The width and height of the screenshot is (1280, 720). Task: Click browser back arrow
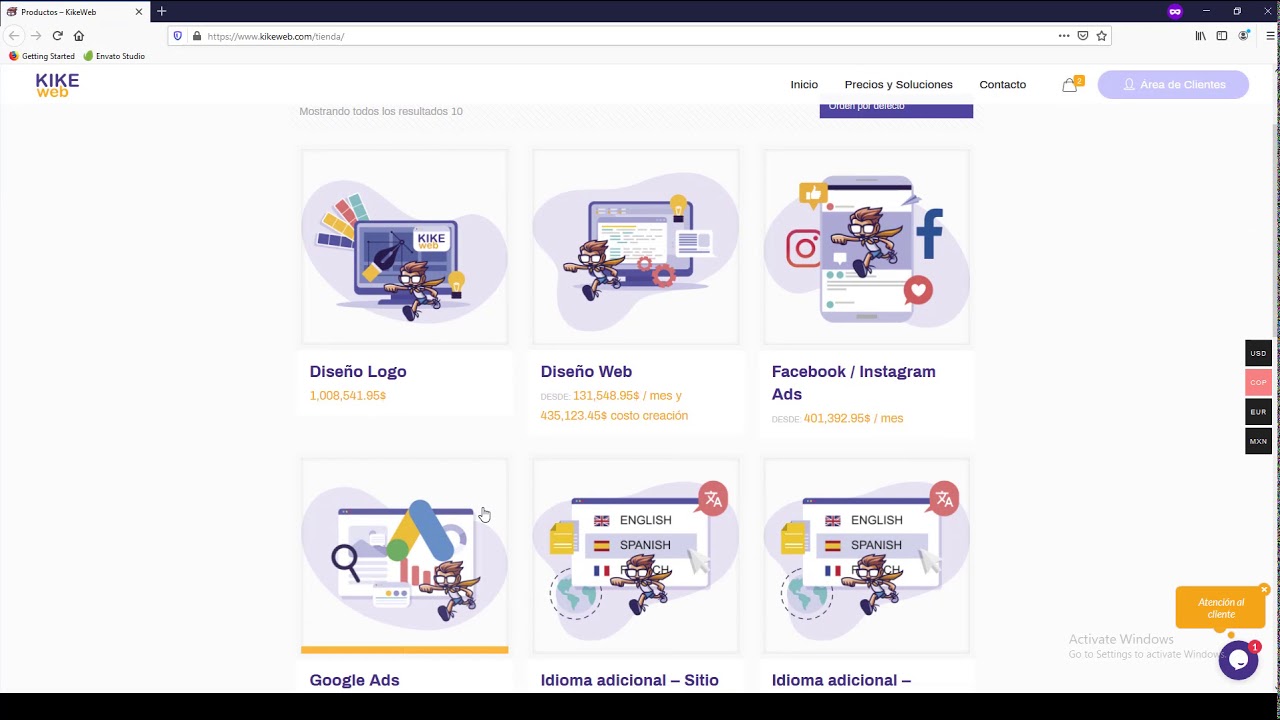[x=14, y=36]
